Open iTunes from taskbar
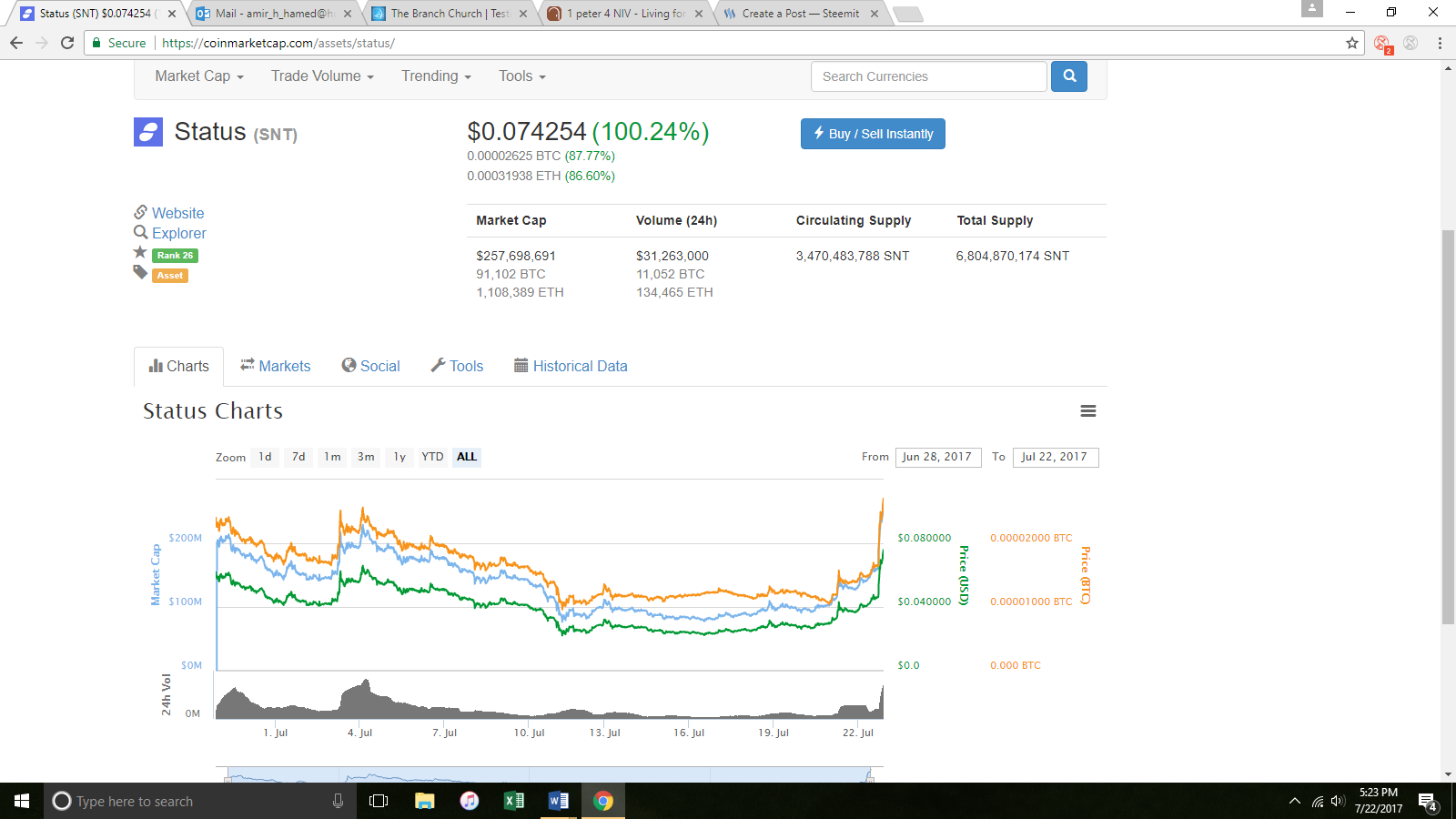The height and width of the screenshot is (819, 1456). [469, 801]
